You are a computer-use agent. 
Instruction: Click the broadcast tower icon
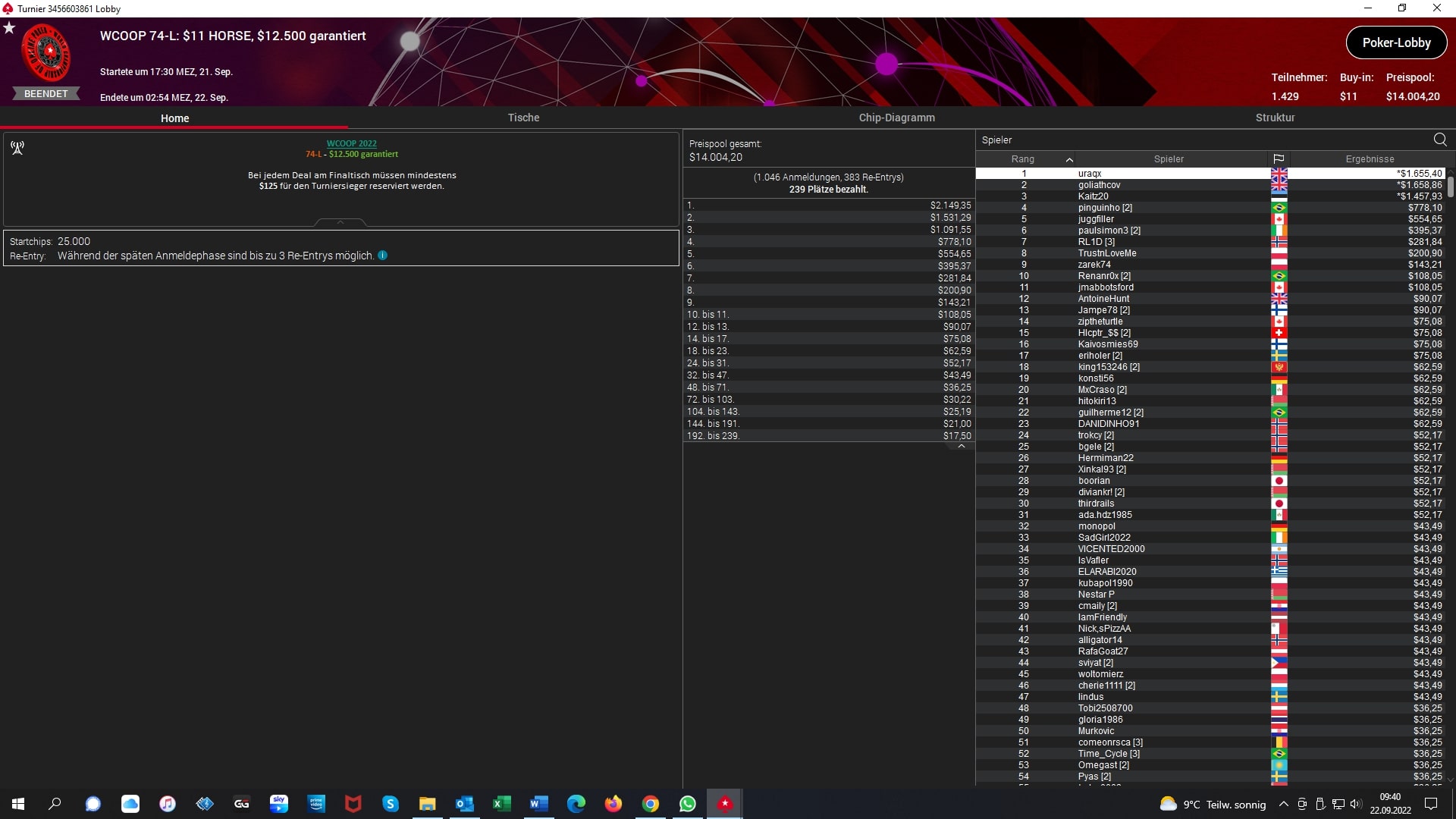pyautogui.click(x=17, y=148)
